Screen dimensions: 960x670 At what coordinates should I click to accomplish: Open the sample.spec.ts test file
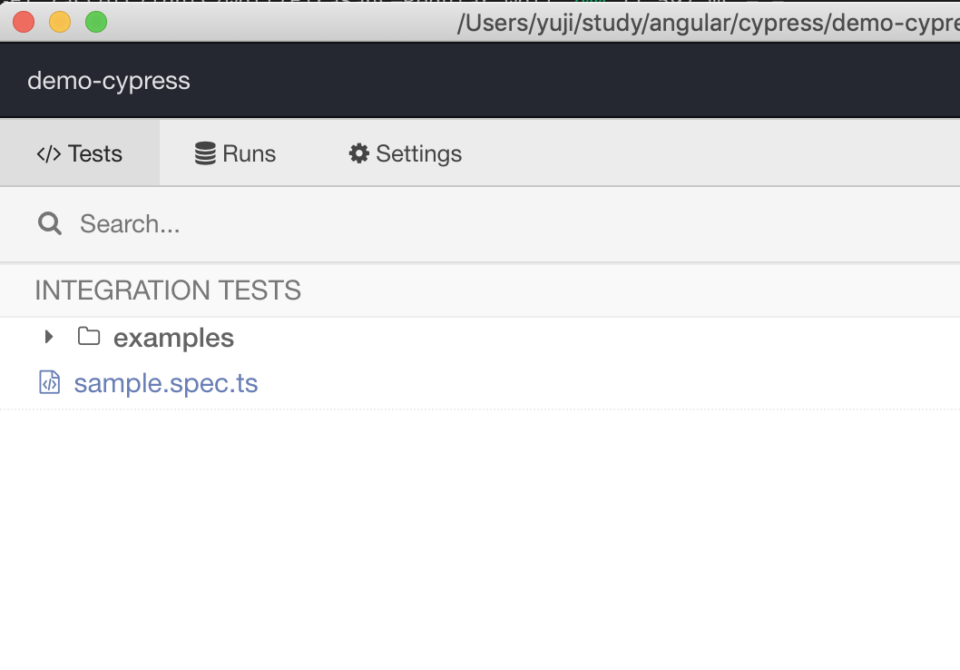point(166,382)
